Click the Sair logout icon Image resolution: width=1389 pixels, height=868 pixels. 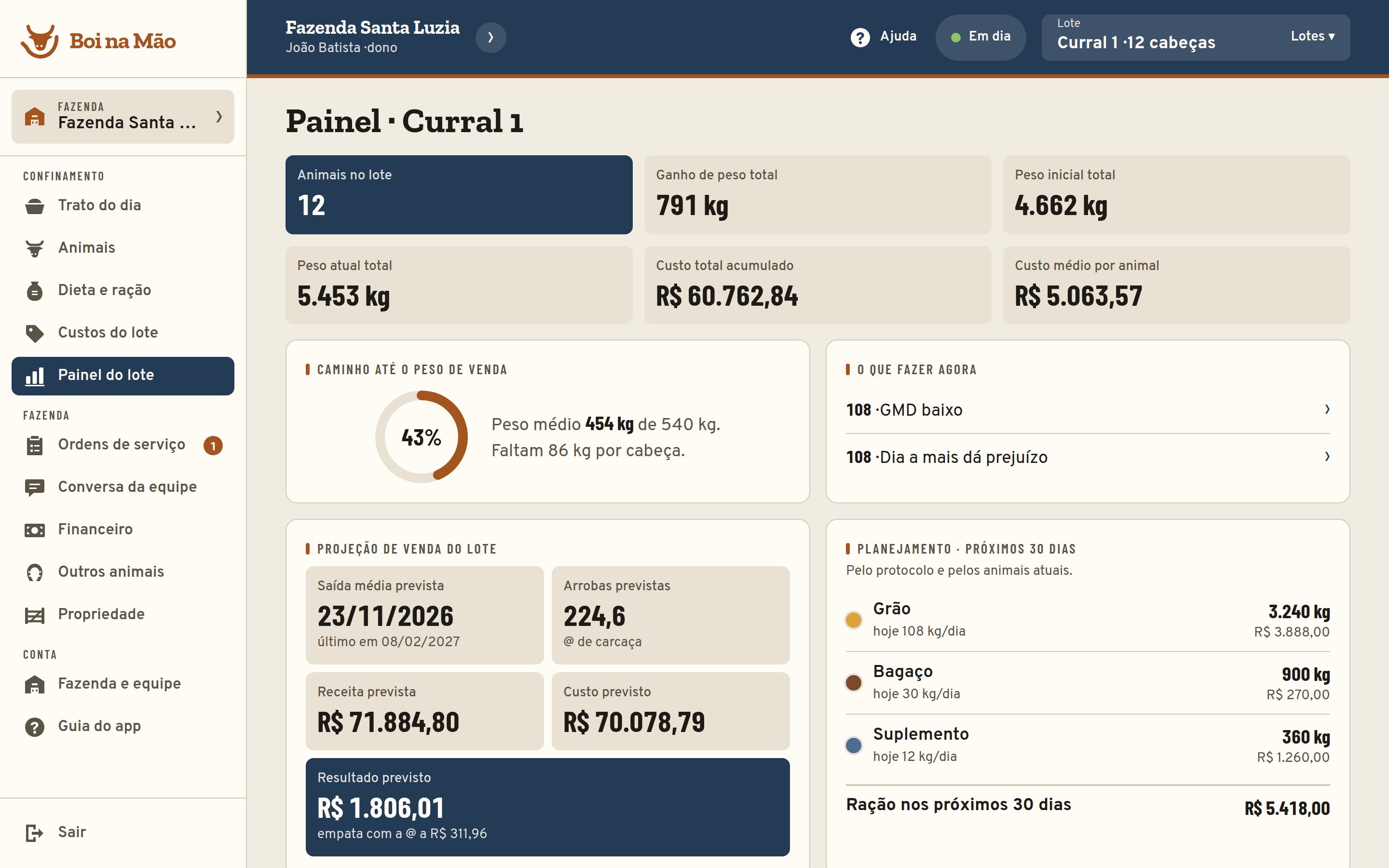(34, 832)
